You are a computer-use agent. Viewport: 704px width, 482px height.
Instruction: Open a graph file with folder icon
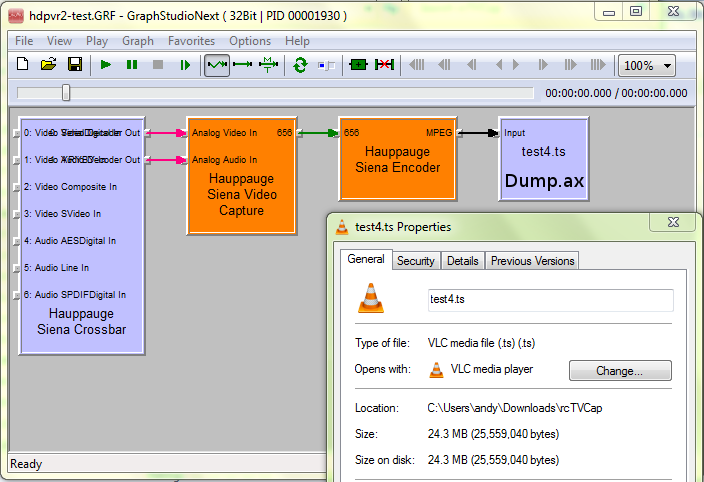48,65
